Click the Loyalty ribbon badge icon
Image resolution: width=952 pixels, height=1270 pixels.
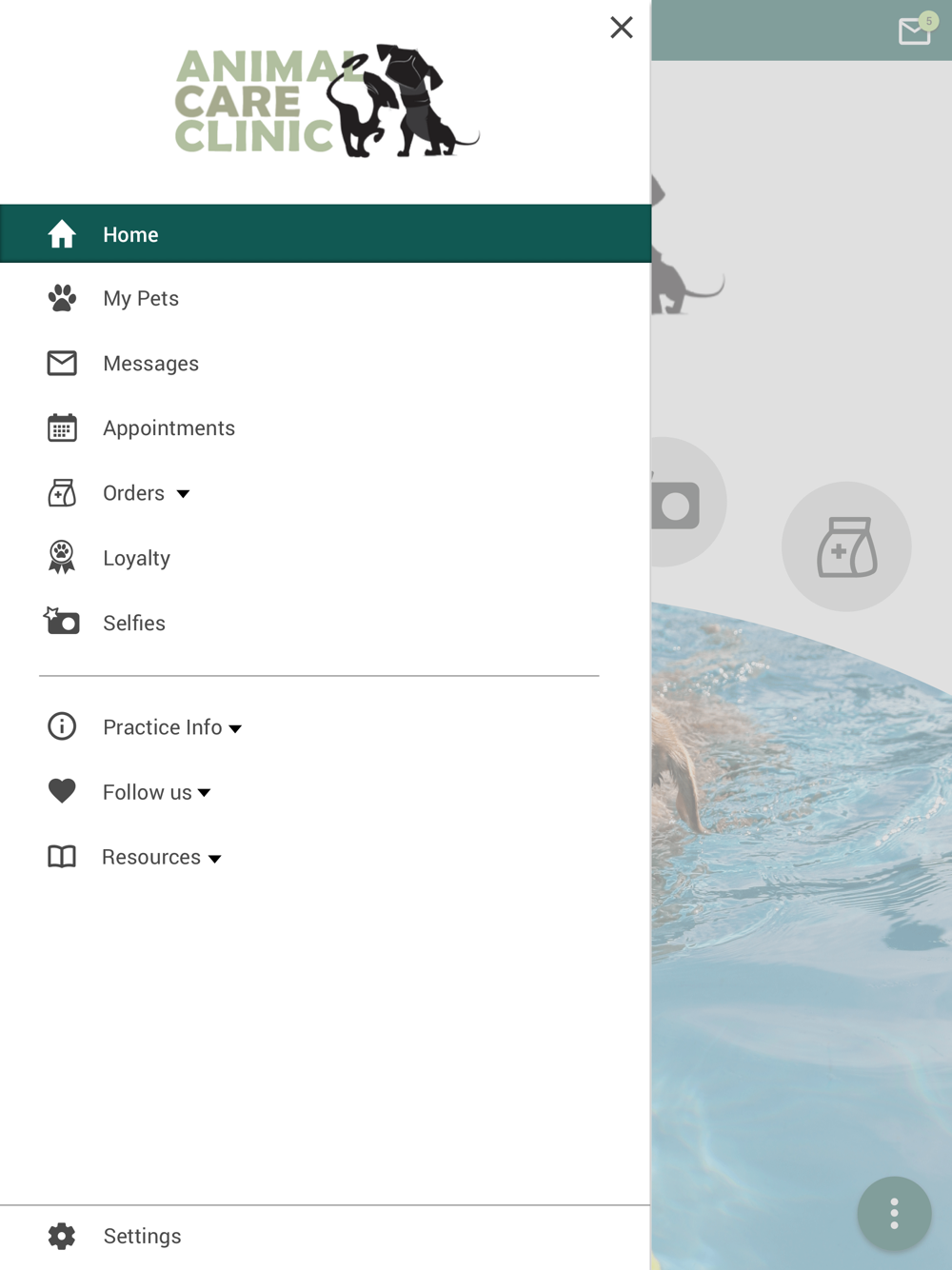click(x=62, y=558)
